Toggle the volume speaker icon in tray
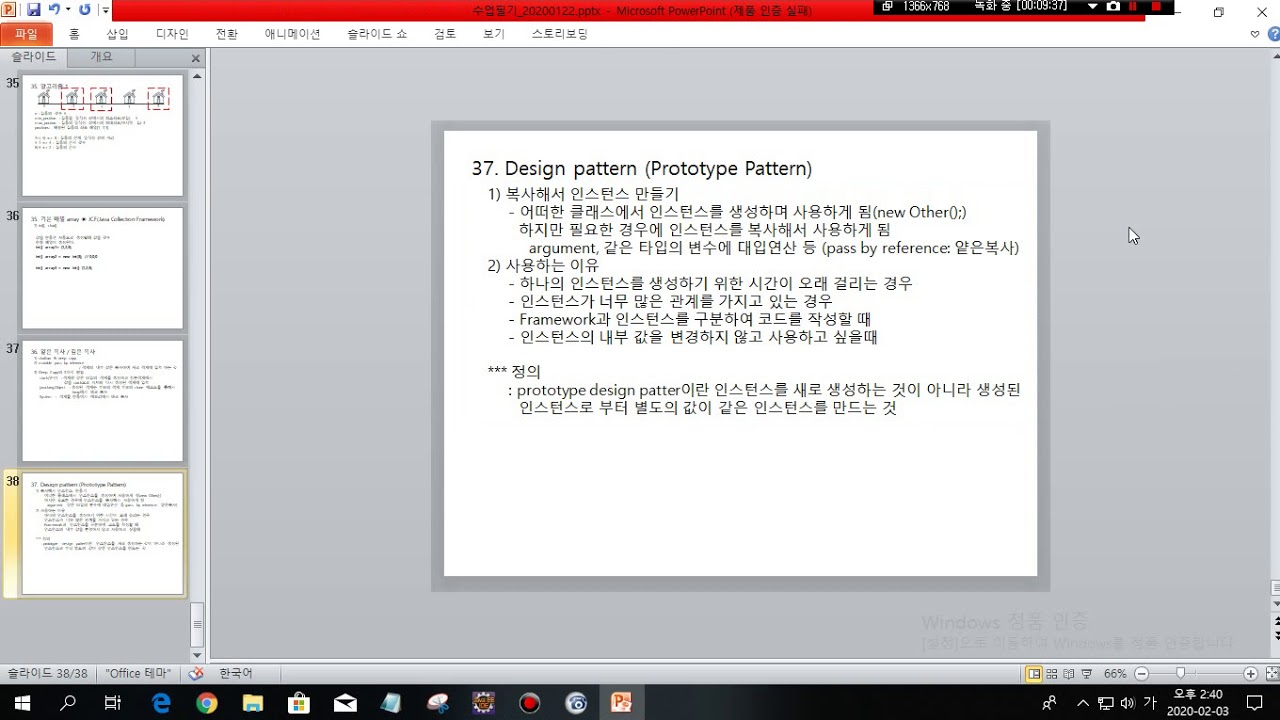 coord(1129,703)
